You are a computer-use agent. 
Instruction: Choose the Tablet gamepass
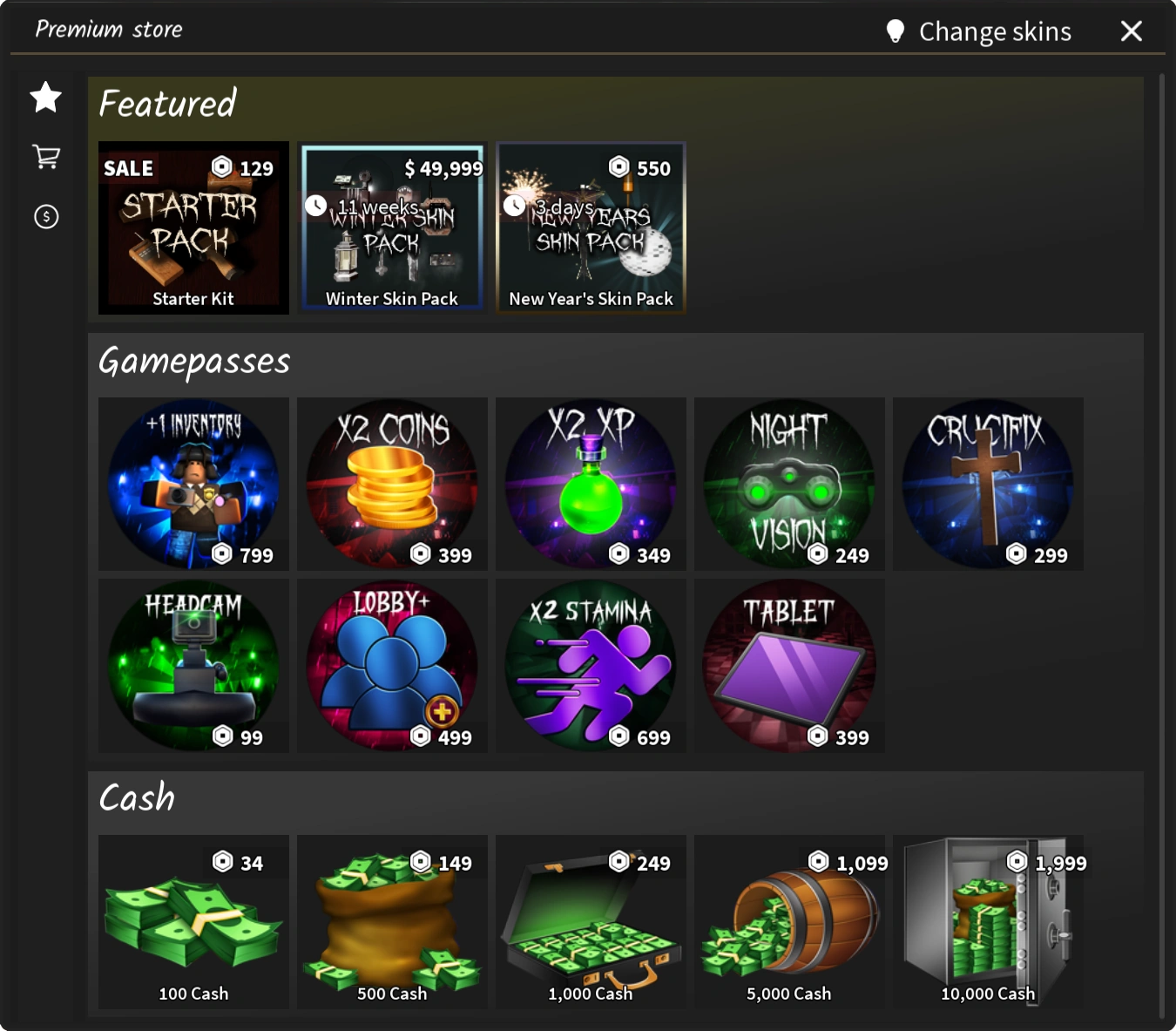(789, 666)
